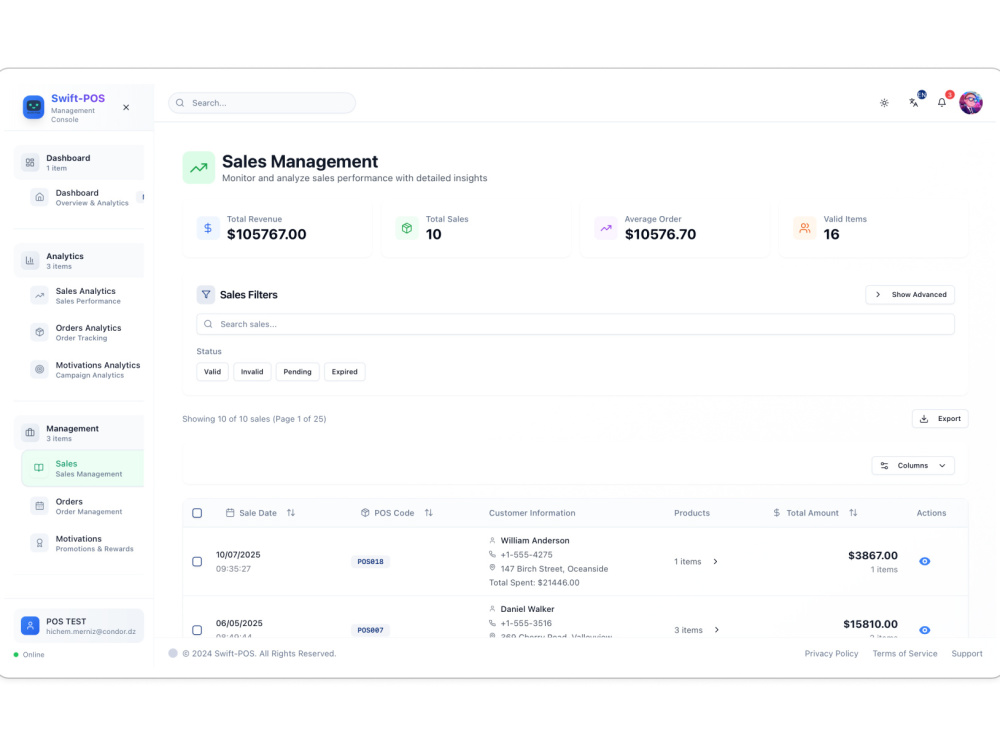The width and height of the screenshot is (1000, 750).
Task: Click the Orders Analytics cube icon
Action: tap(40, 332)
